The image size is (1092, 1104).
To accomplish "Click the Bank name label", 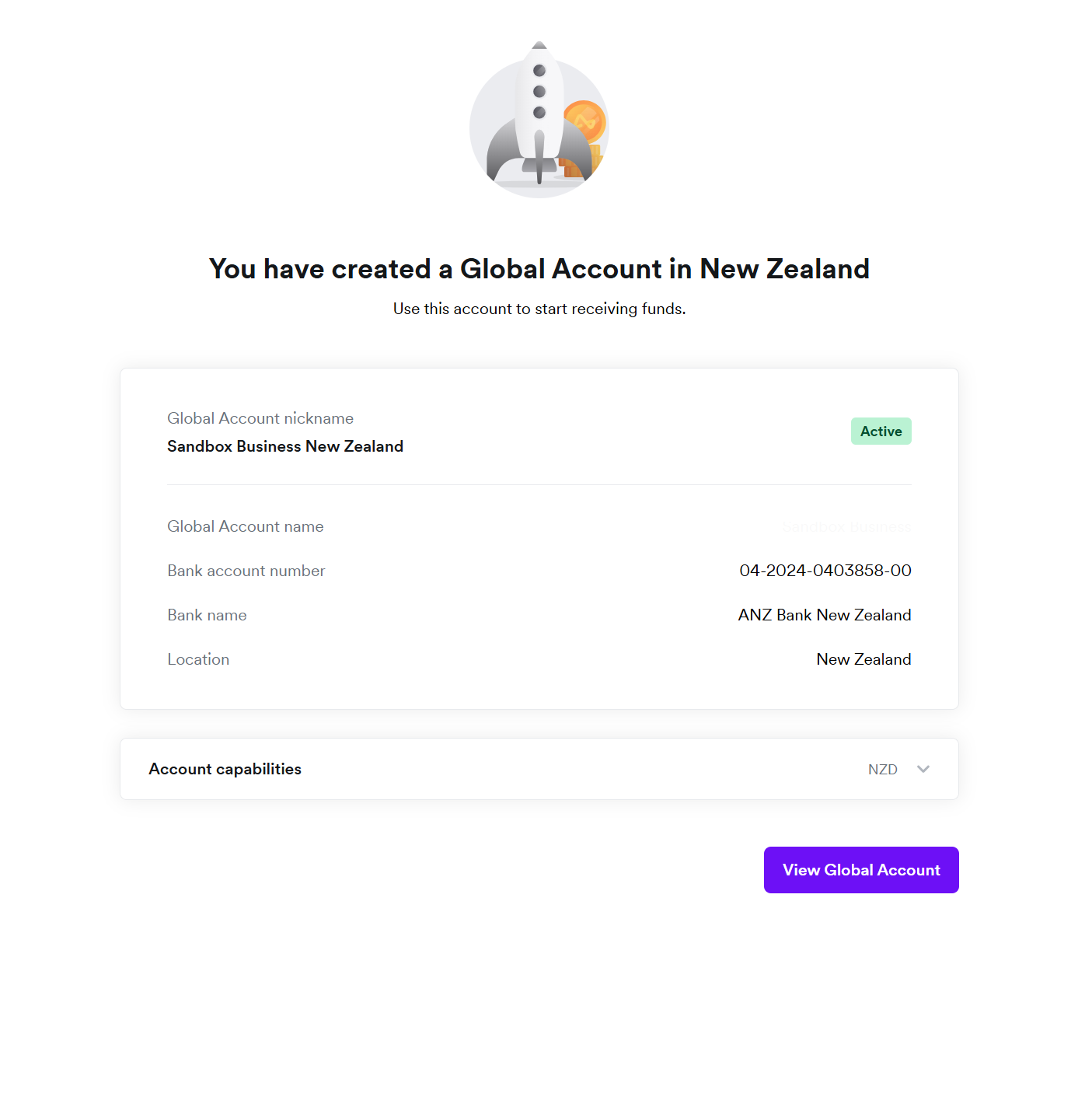I will (207, 615).
